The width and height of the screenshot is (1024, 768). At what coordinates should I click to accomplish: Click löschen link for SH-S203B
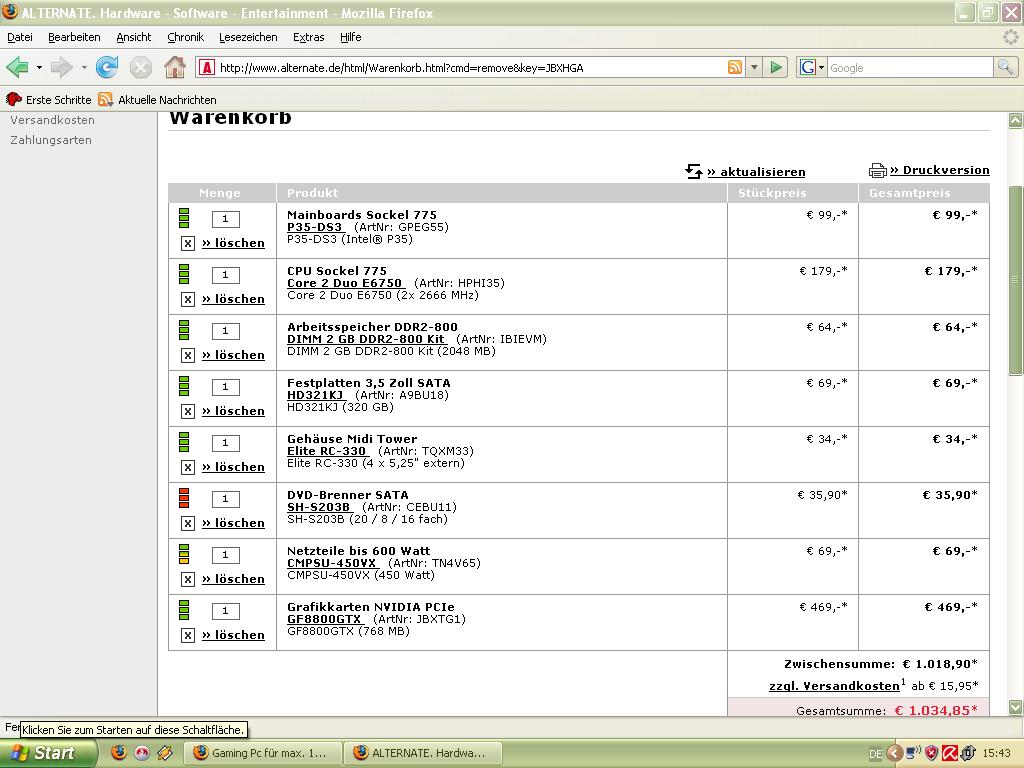click(233, 523)
